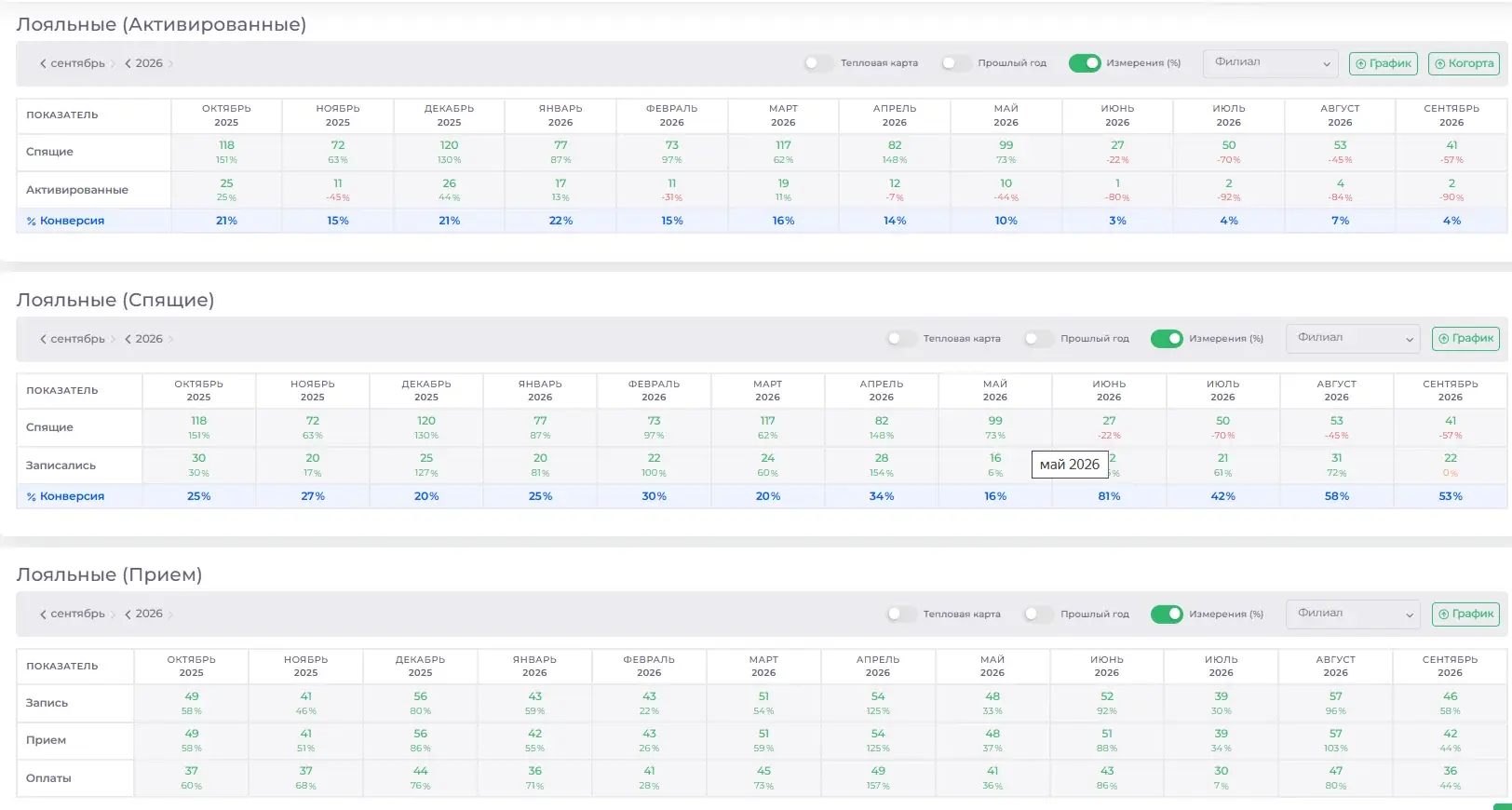Image resolution: width=1512 pixels, height=810 pixels.
Task: Go to previous month in Прием section
Action: [43, 614]
